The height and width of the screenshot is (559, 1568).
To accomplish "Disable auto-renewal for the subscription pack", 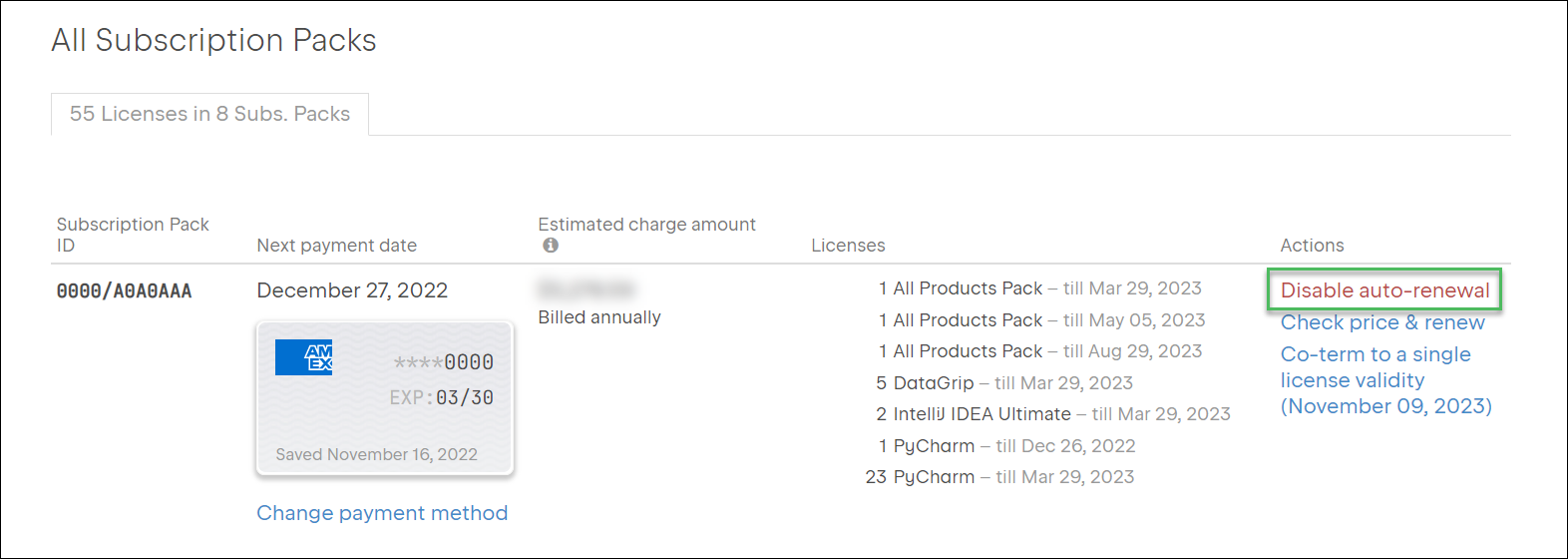I will coord(1384,290).
